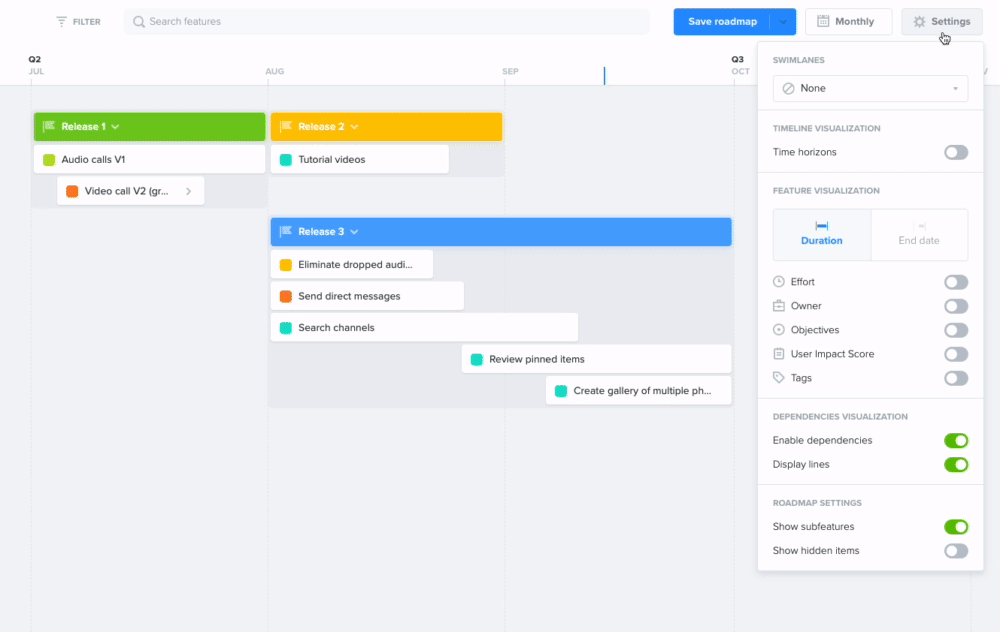Open the Review pinned items card
The width and height of the screenshot is (1000, 632).
pos(596,359)
